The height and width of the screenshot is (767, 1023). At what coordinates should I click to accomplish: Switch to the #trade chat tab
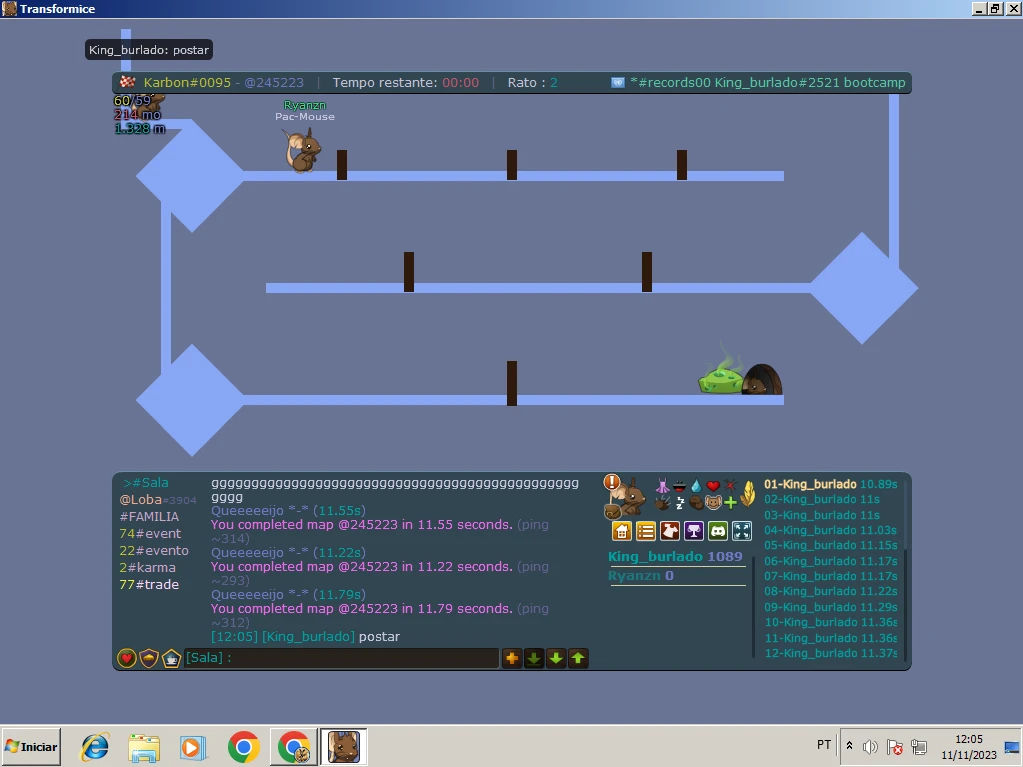149,584
